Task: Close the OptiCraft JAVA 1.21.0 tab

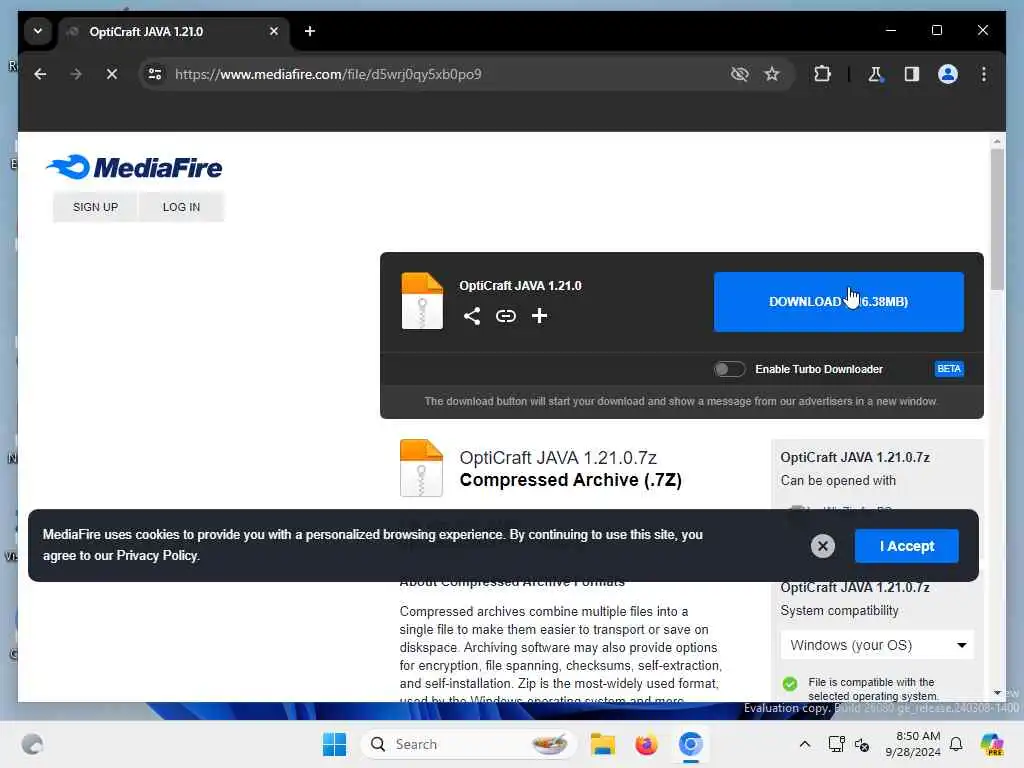Action: (x=274, y=31)
